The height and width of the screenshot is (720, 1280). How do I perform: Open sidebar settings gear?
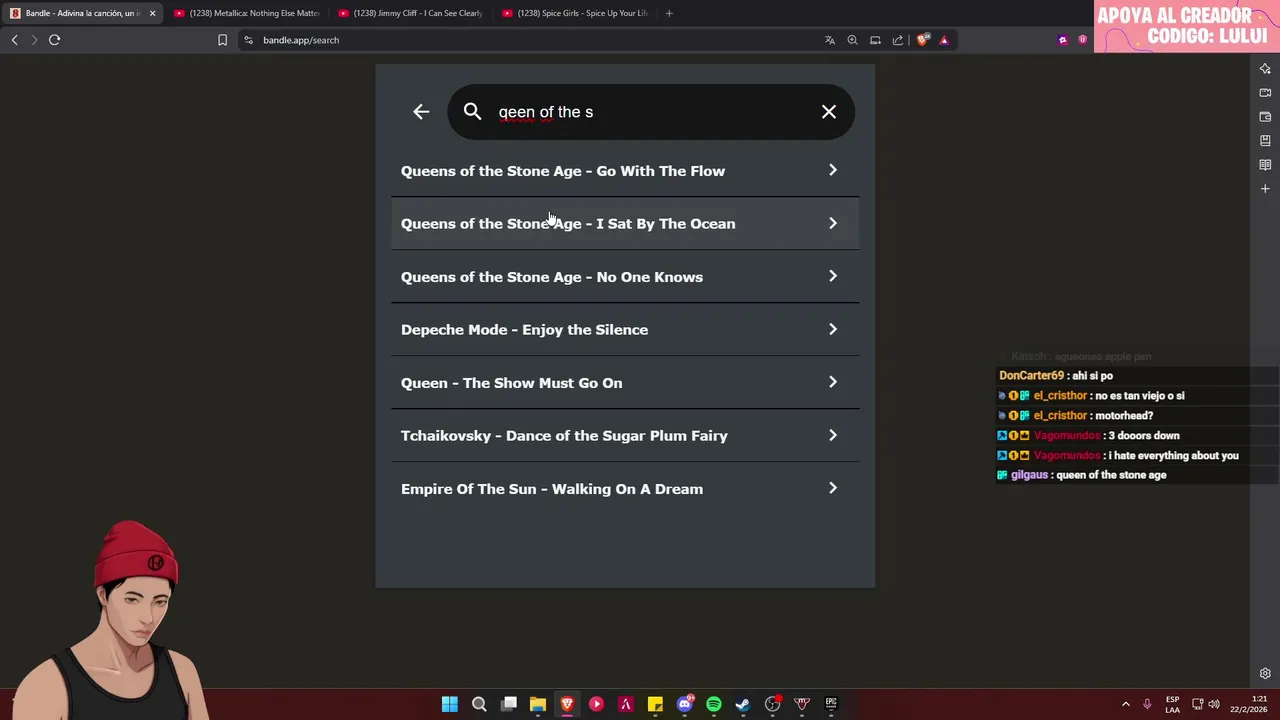pyautogui.click(x=1265, y=673)
